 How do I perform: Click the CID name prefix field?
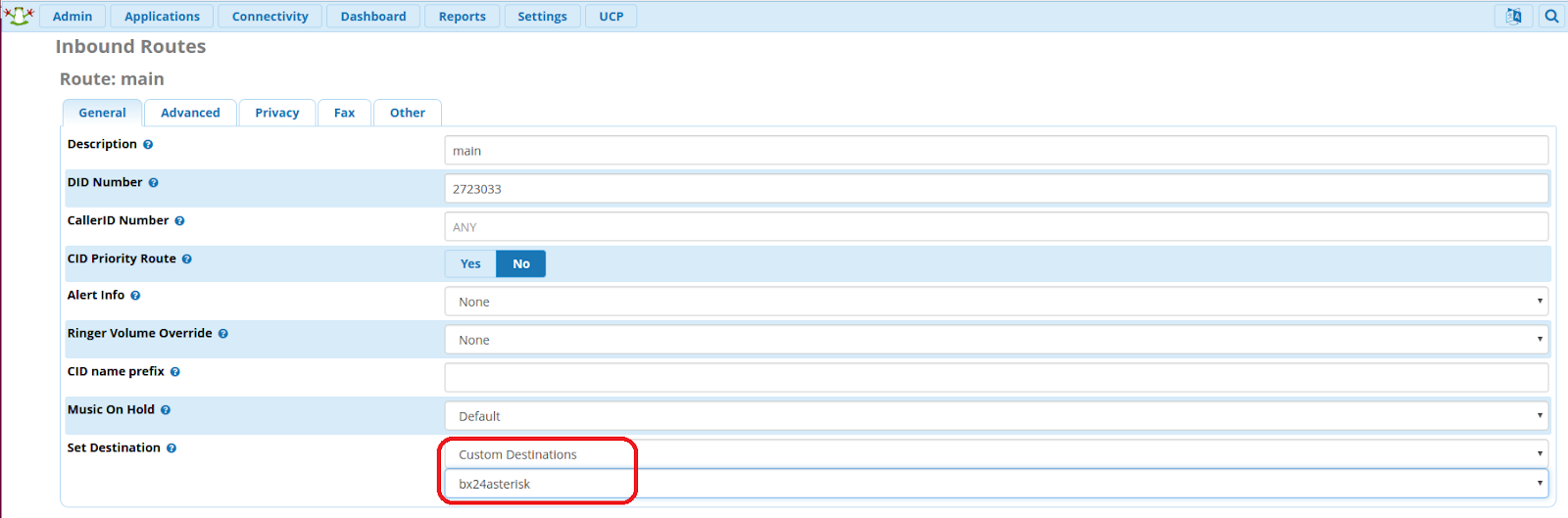tap(997, 378)
